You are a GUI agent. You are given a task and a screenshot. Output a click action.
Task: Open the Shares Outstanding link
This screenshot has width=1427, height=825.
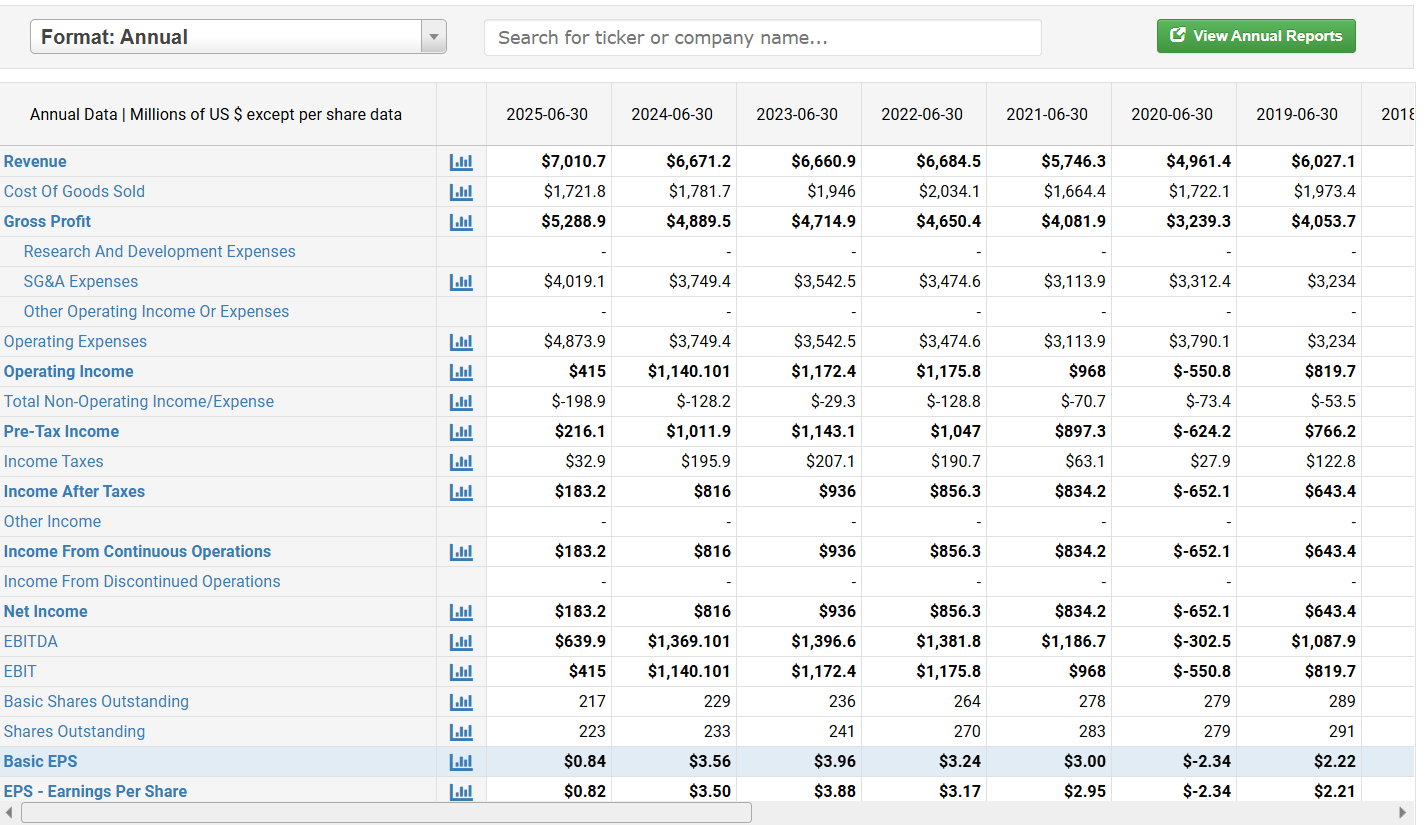coord(74,731)
